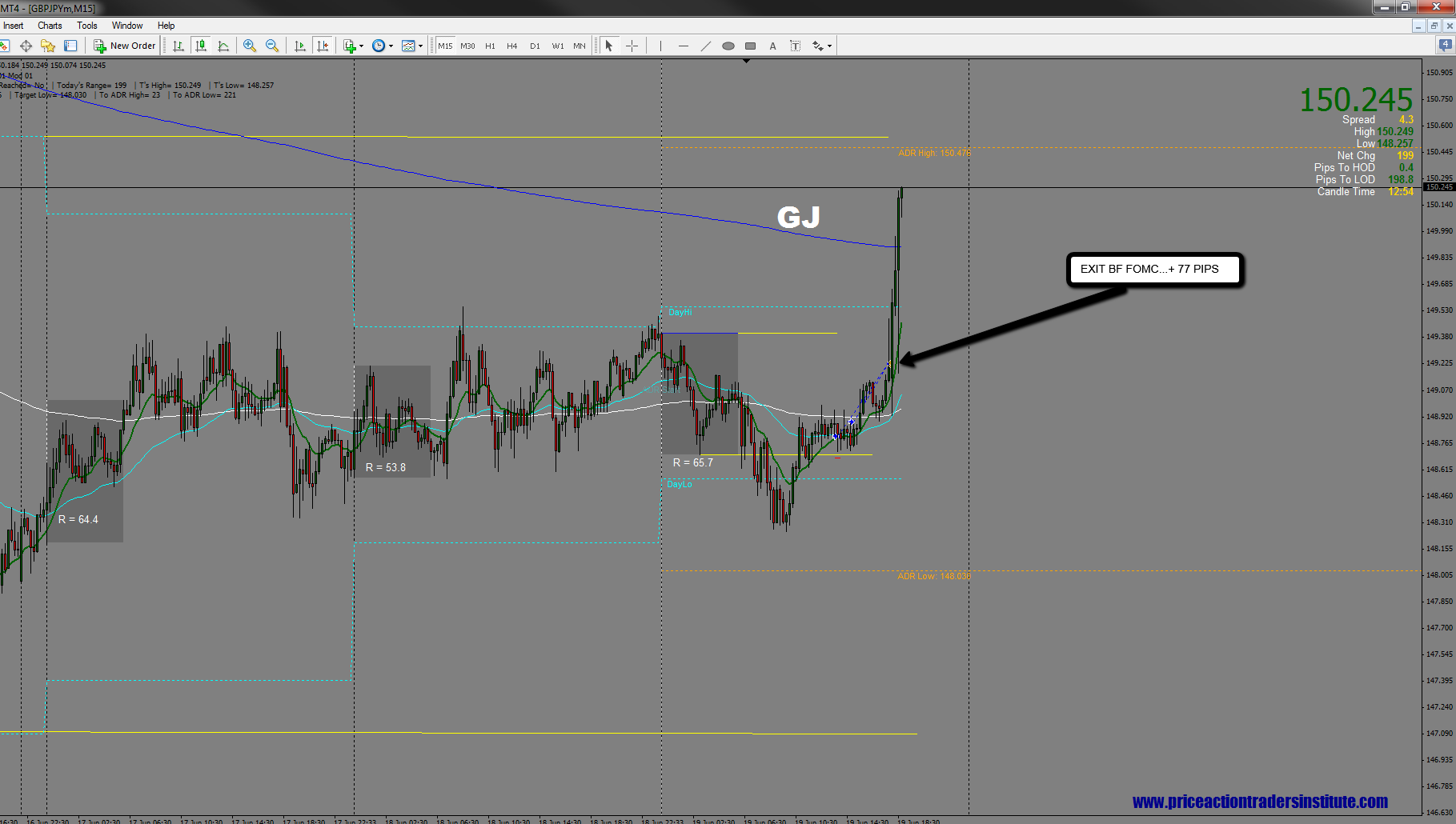Click the 'Spread' 4.3 readout
Image resolution: width=1456 pixels, height=824 pixels.
pyautogui.click(x=1378, y=120)
